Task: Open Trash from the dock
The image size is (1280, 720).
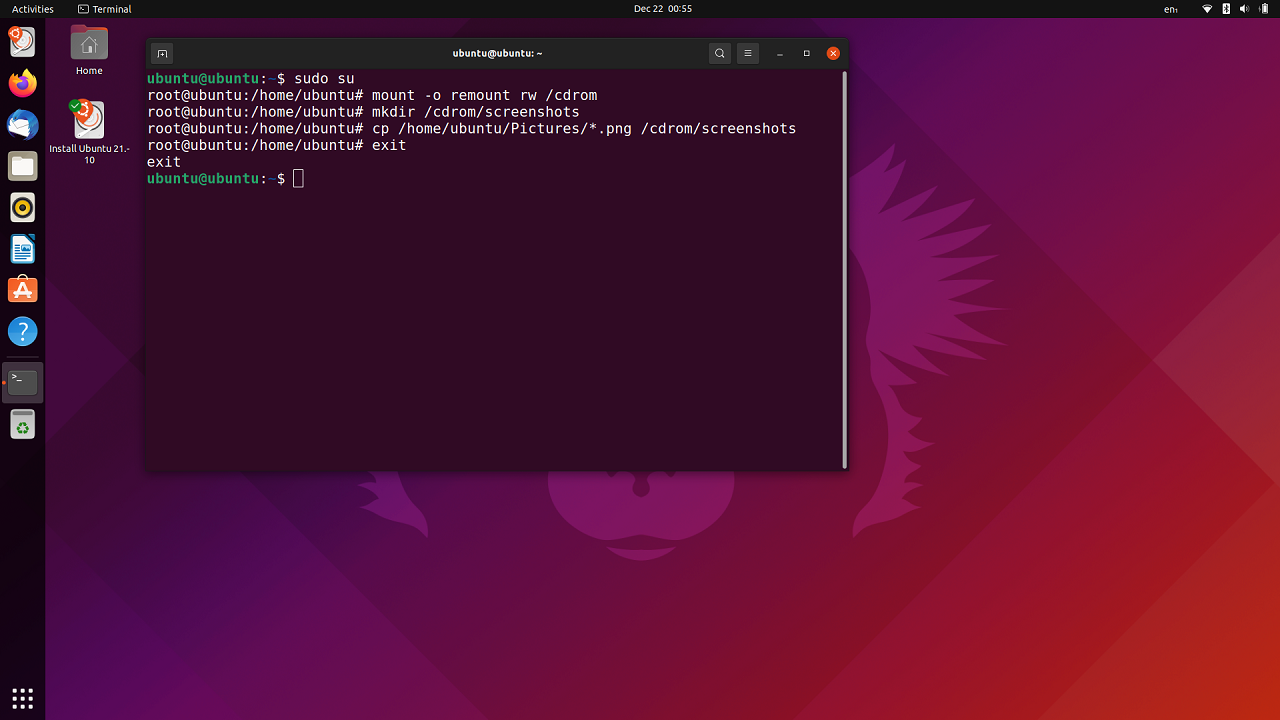Action: pyautogui.click(x=22, y=424)
